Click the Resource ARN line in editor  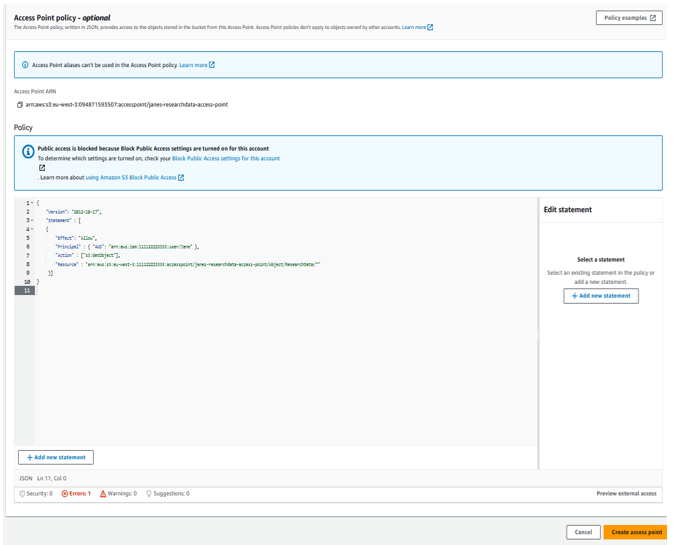[x=188, y=264]
